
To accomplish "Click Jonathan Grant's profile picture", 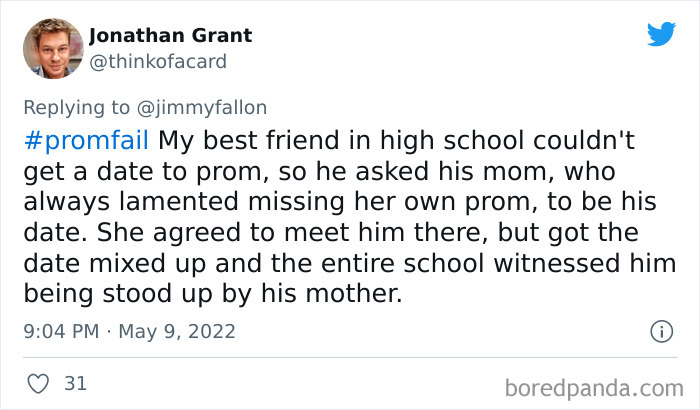I will click(46, 48).
